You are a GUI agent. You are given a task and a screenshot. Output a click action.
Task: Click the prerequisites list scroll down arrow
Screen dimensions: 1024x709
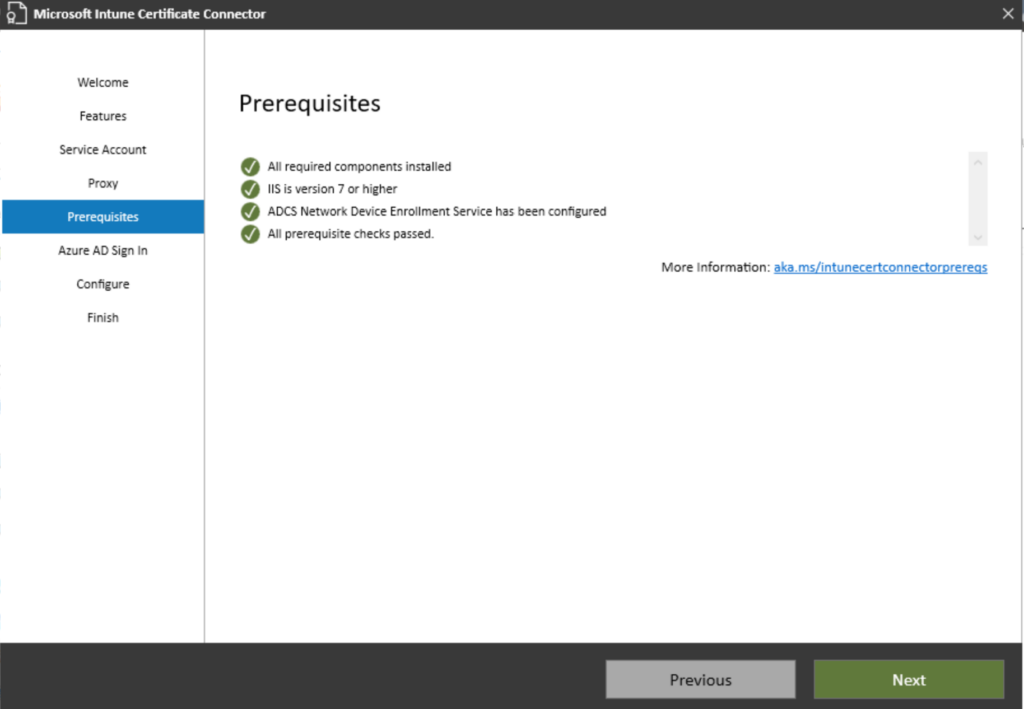tap(978, 237)
